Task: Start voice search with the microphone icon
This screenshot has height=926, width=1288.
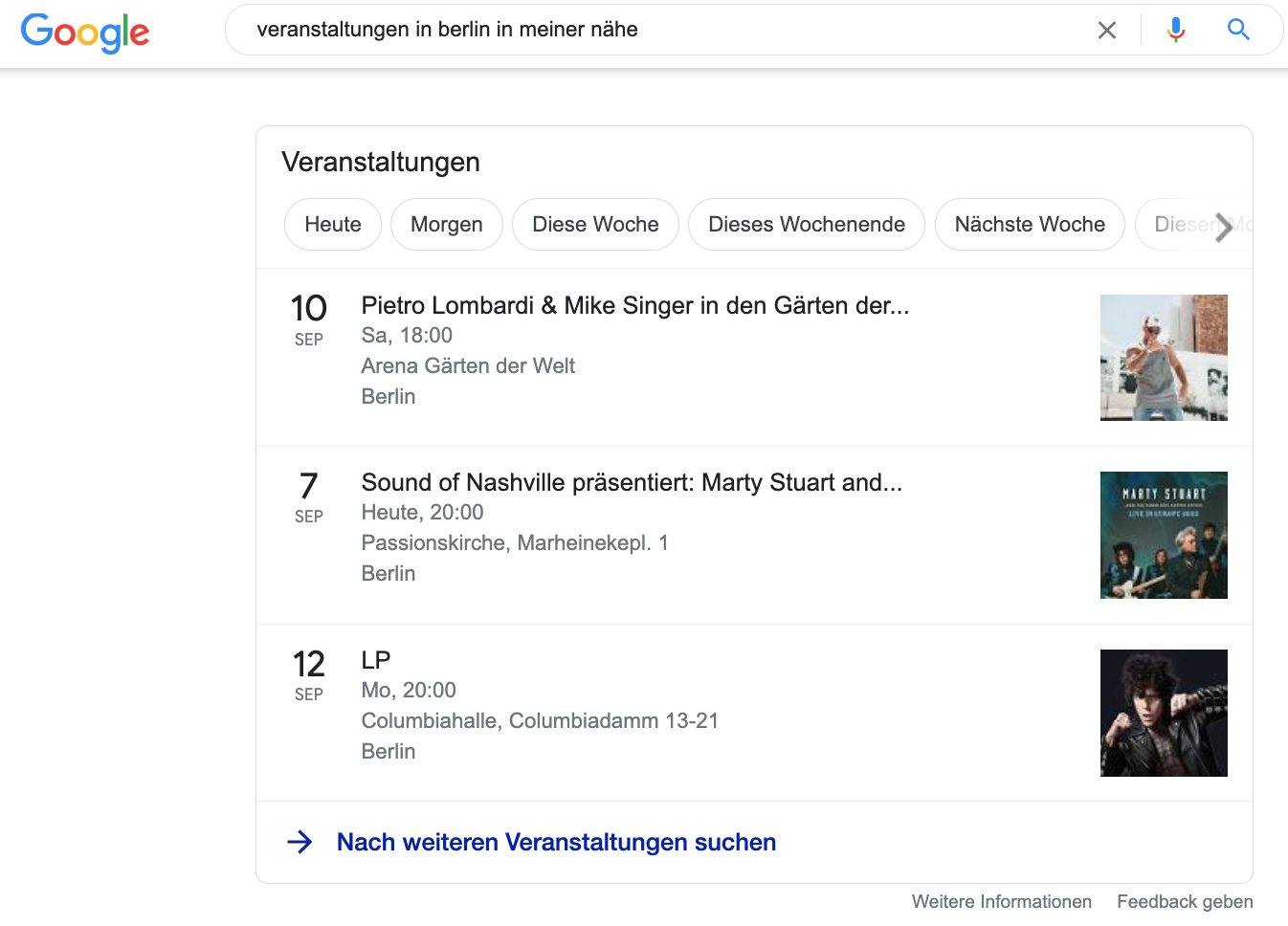Action: point(1176,31)
